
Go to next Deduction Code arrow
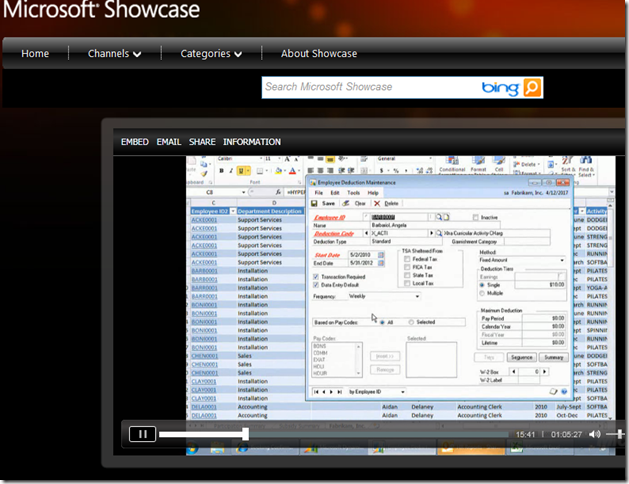click(432, 233)
